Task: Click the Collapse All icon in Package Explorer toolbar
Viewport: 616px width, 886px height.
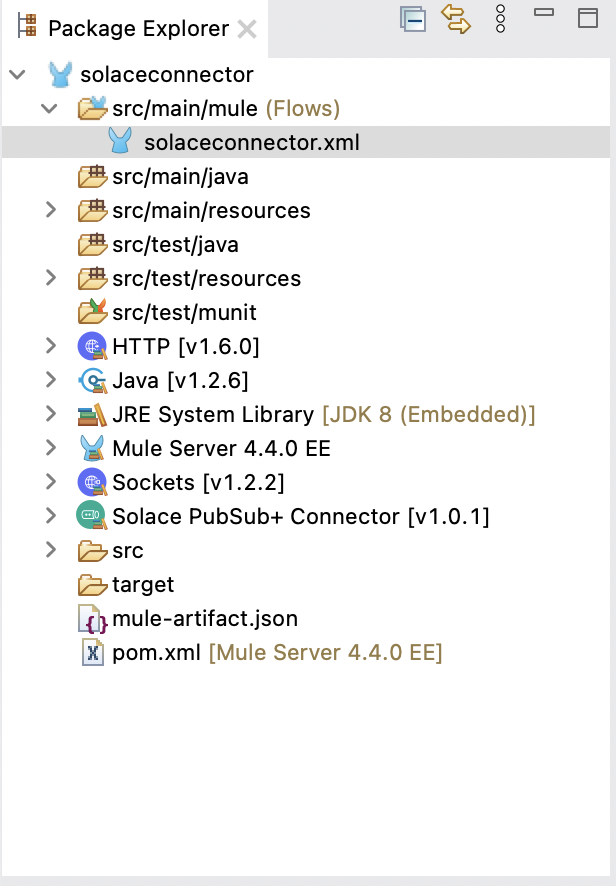Action: click(x=413, y=19)
